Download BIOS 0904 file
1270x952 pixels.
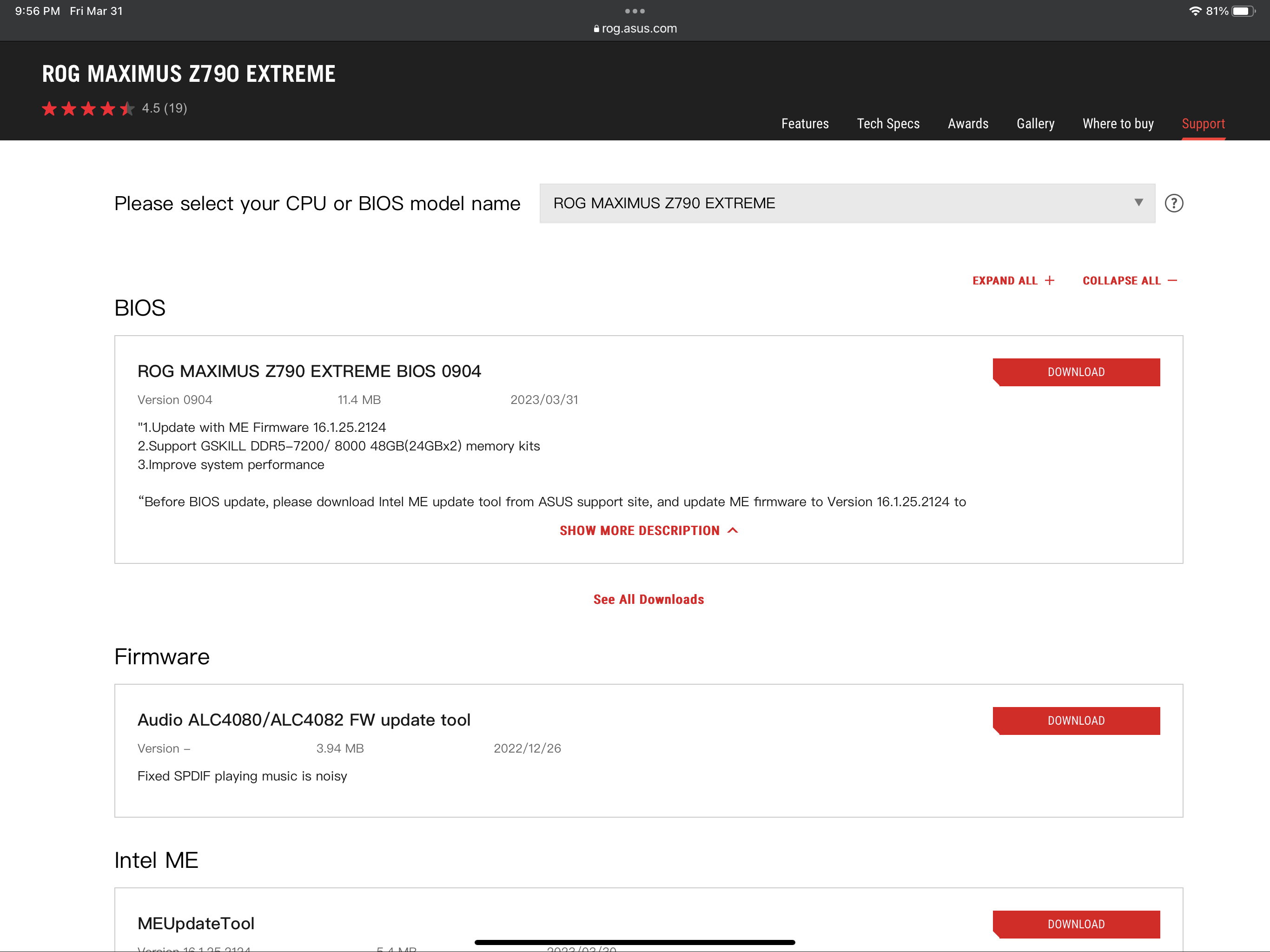click(1076, 372)
